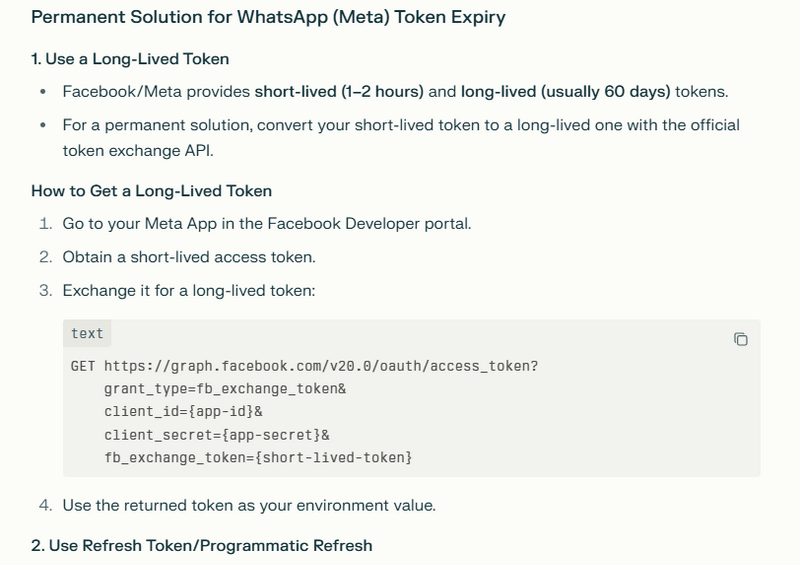Click 'Use the returned token' step four
This screenshot has height=565, width=800.
point(249,505)
